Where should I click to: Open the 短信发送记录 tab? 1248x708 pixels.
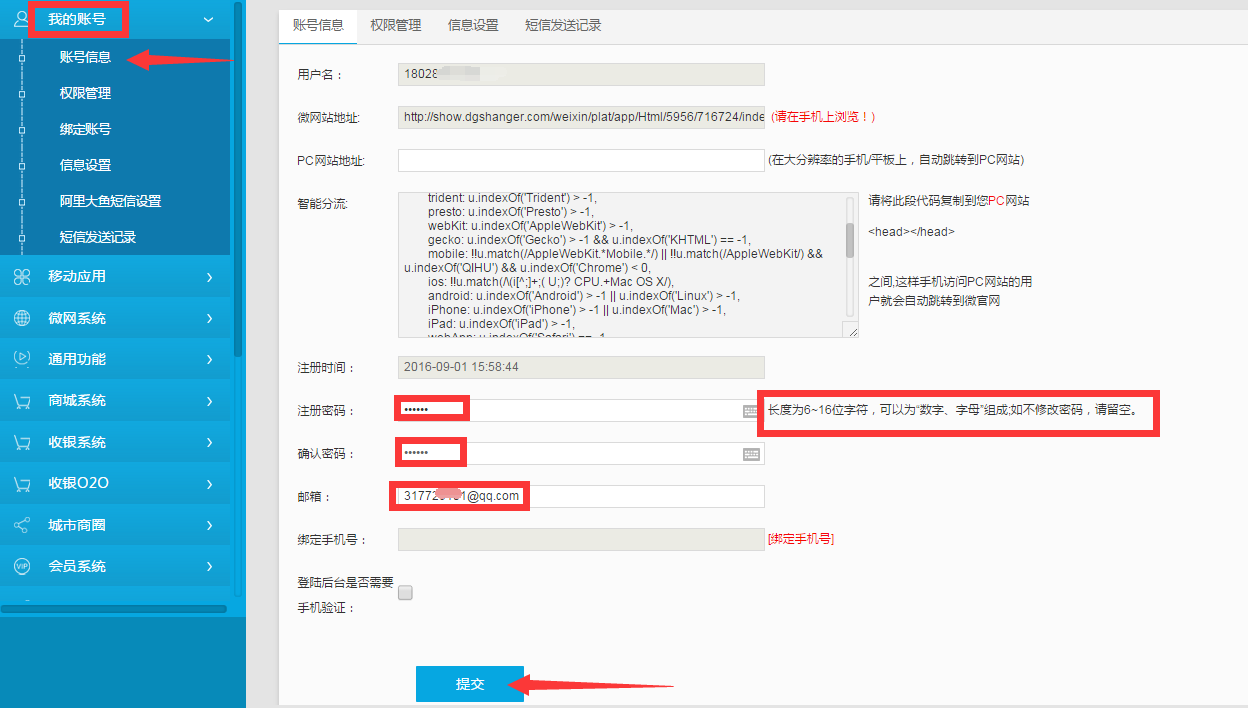tap(563, 25)
